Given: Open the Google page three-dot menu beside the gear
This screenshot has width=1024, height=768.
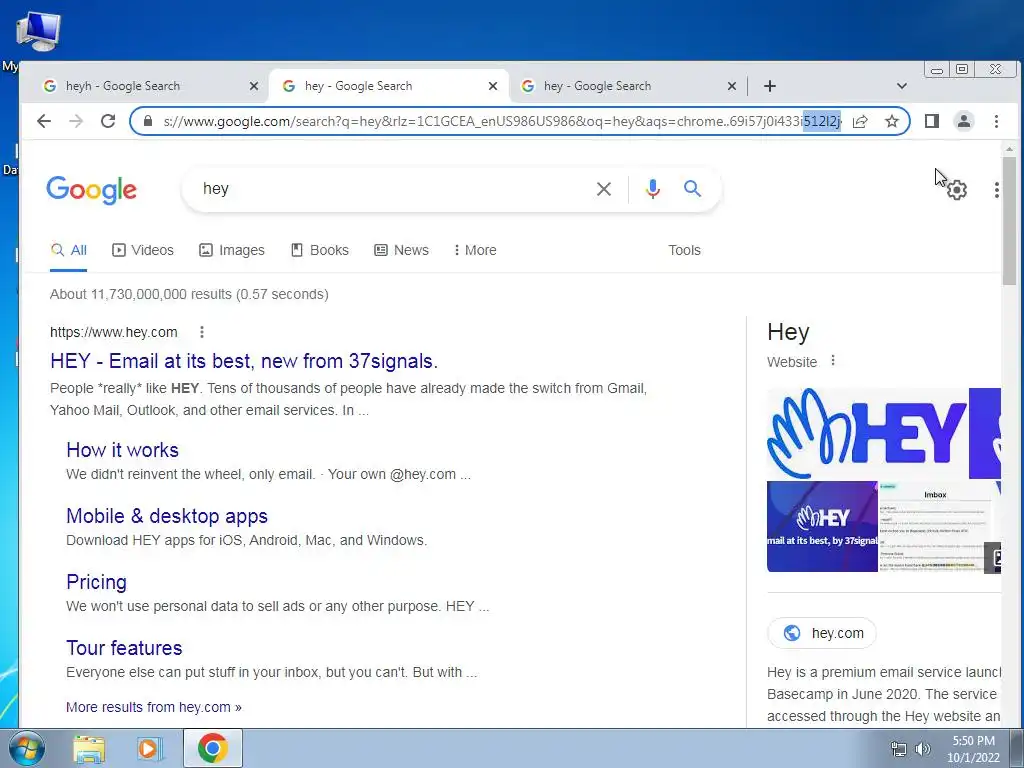Looking at the screenshot, I should 997,190.
